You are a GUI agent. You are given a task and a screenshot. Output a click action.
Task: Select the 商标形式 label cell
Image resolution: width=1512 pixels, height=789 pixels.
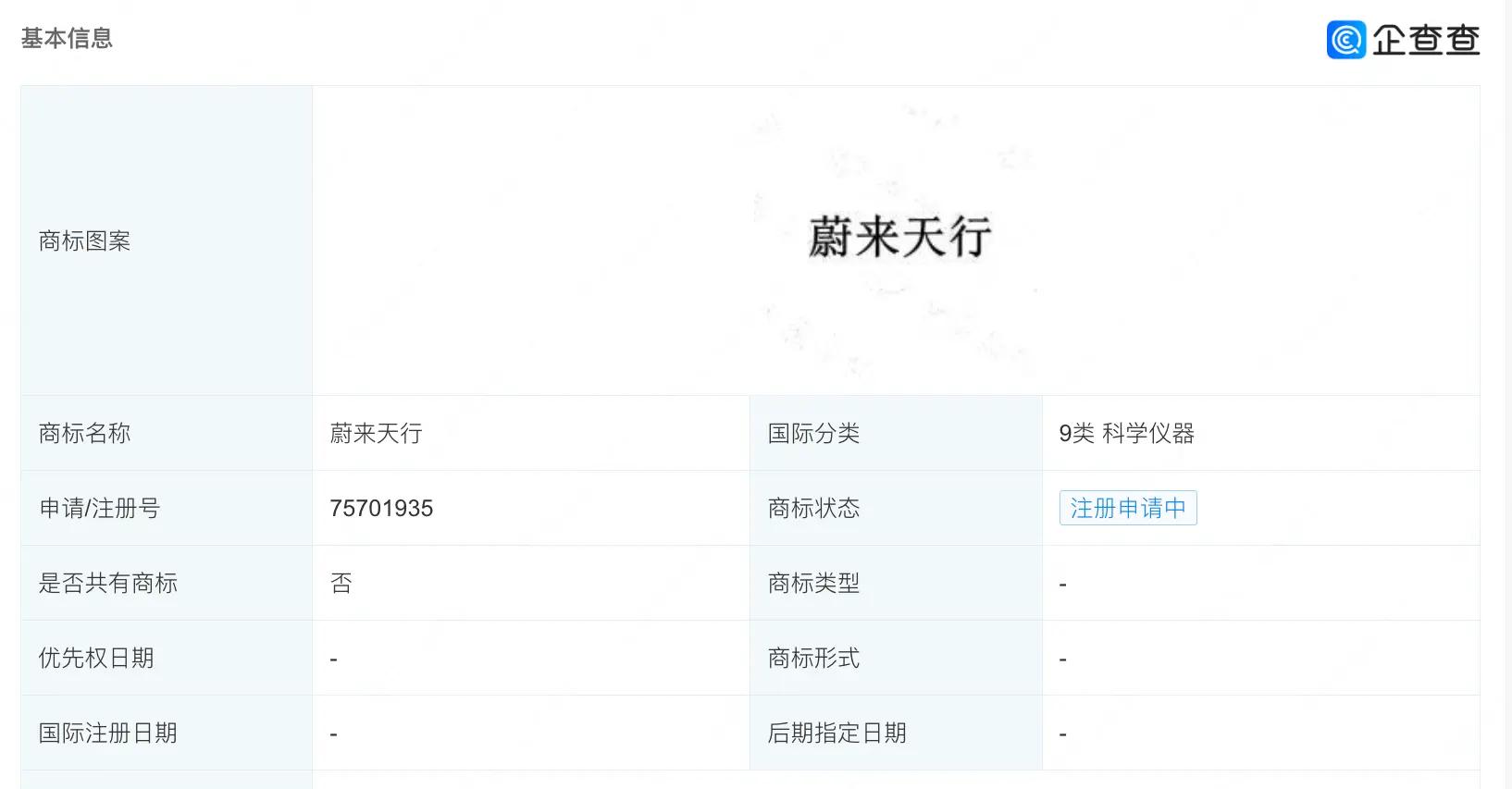[x=896, y=658]
